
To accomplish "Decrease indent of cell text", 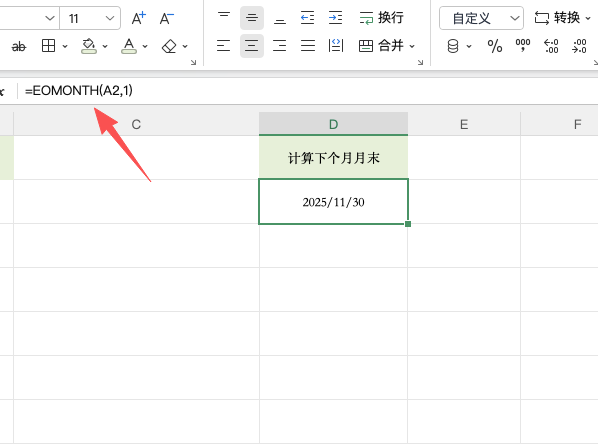I will [307, 18].
